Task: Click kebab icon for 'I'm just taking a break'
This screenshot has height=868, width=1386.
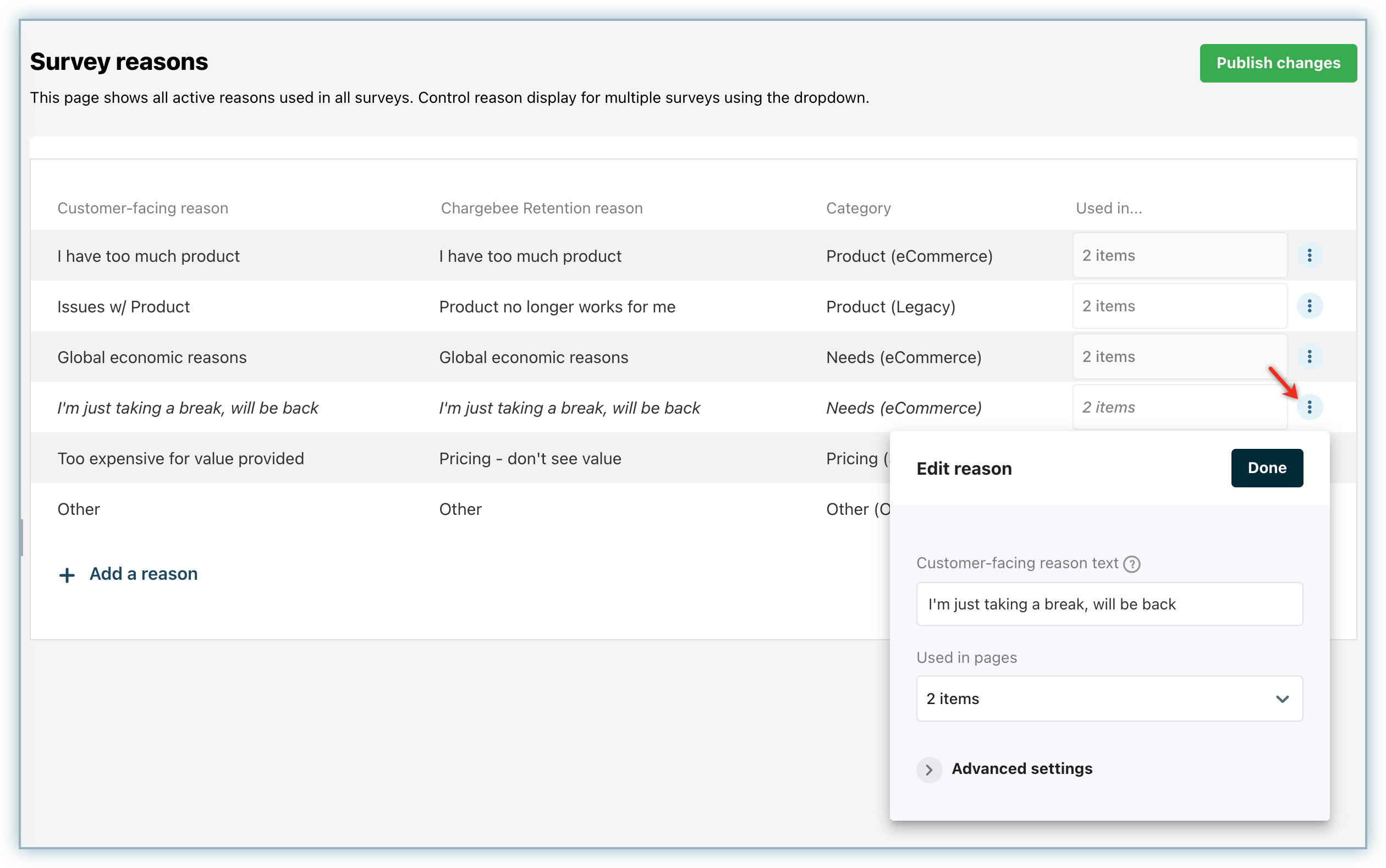Action: [x=1309, y=407]
